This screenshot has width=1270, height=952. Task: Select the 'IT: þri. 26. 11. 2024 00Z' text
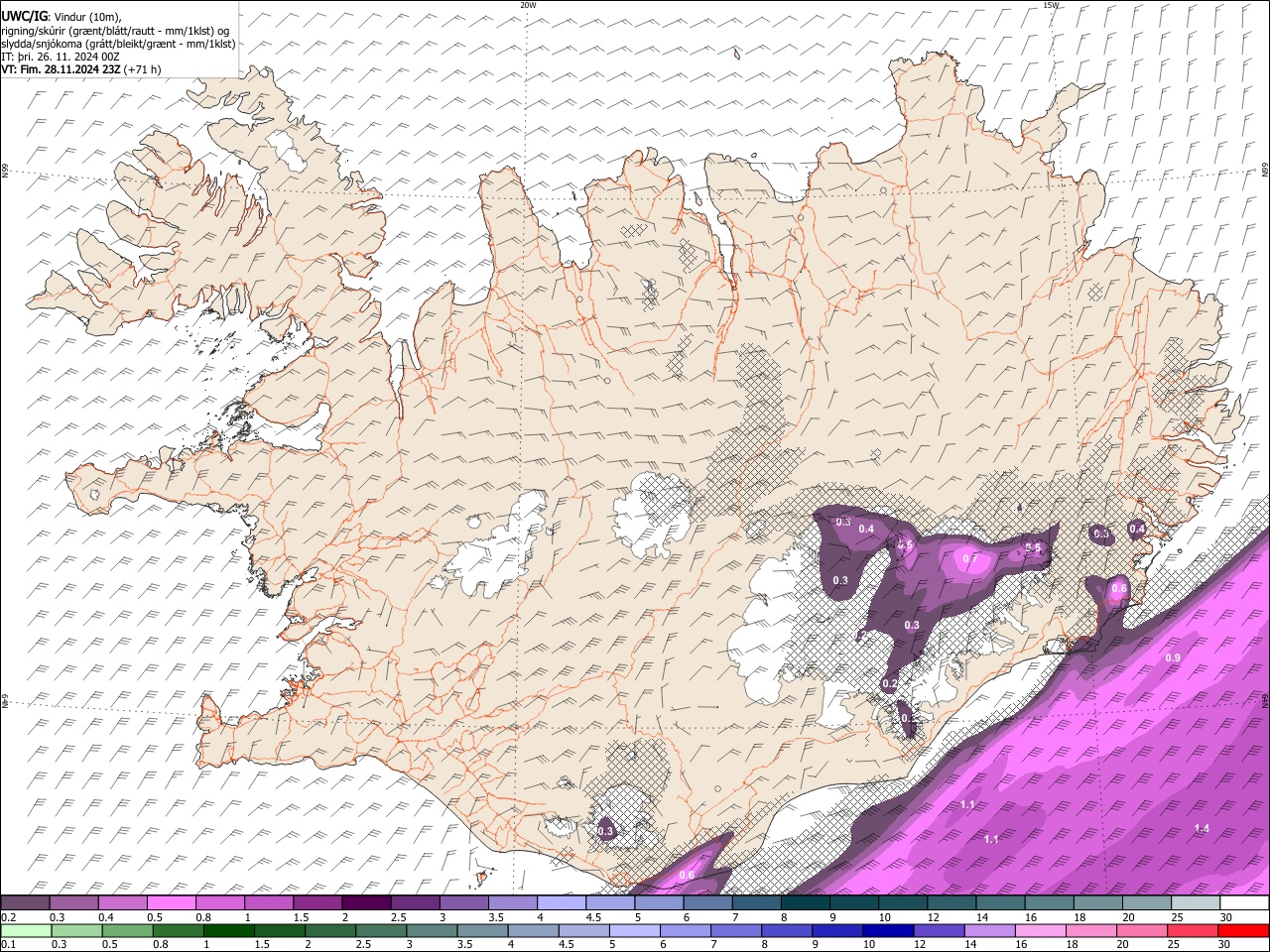61,57
